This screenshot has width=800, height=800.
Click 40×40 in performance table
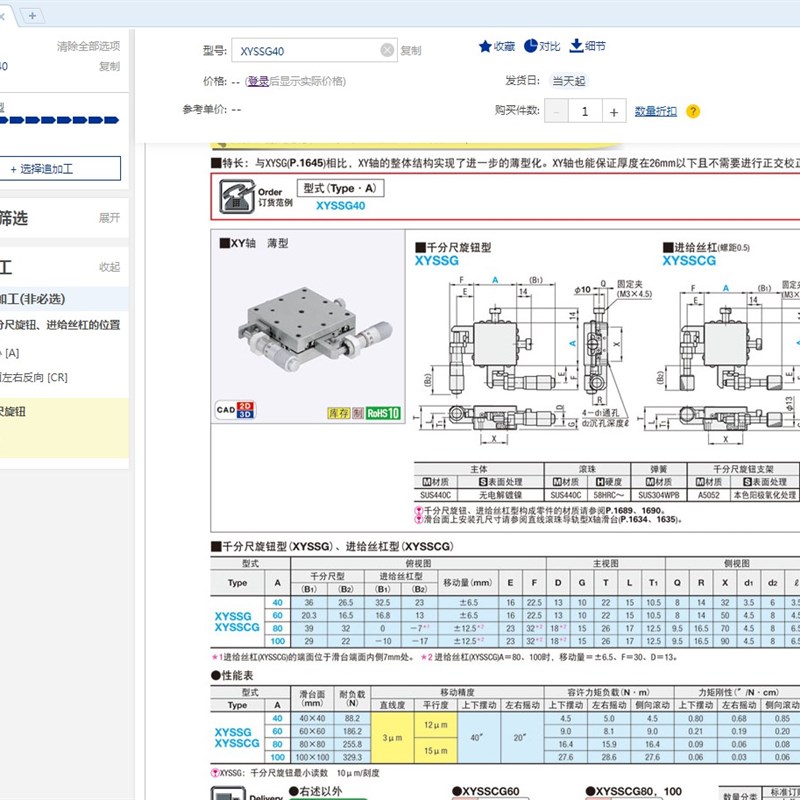coord(312,718)
